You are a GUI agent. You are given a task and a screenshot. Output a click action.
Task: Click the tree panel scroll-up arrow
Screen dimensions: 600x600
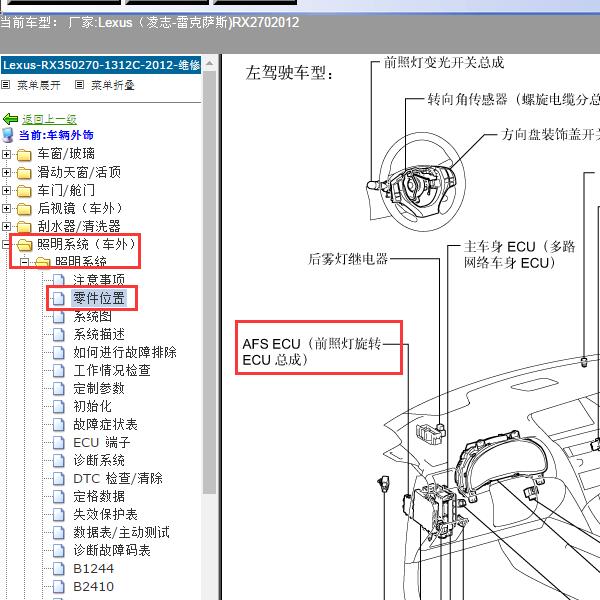209,63
